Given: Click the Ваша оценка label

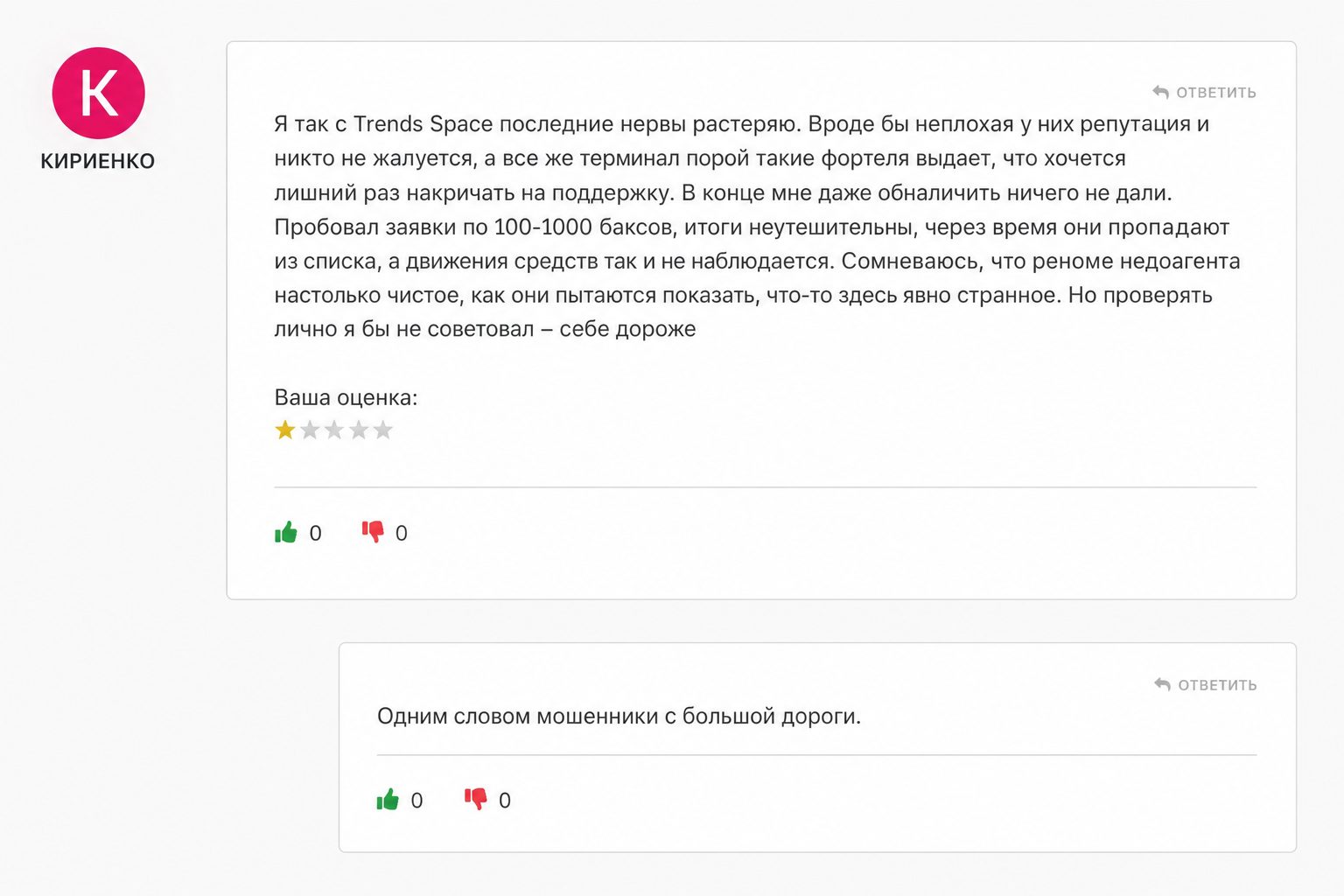Looking at the screenshot, I should pos(346,397).
